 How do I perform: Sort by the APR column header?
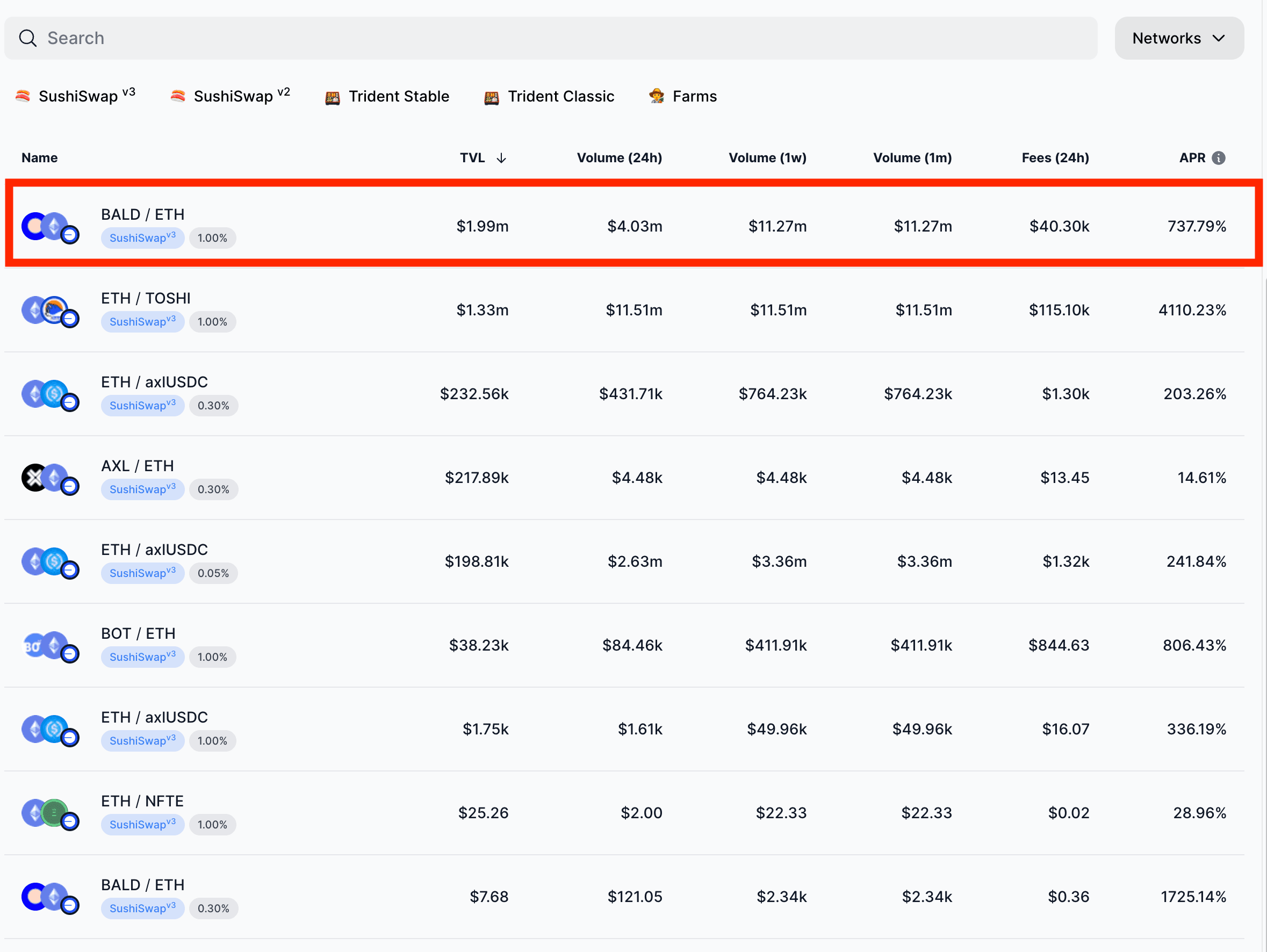tap(1201, 158)
